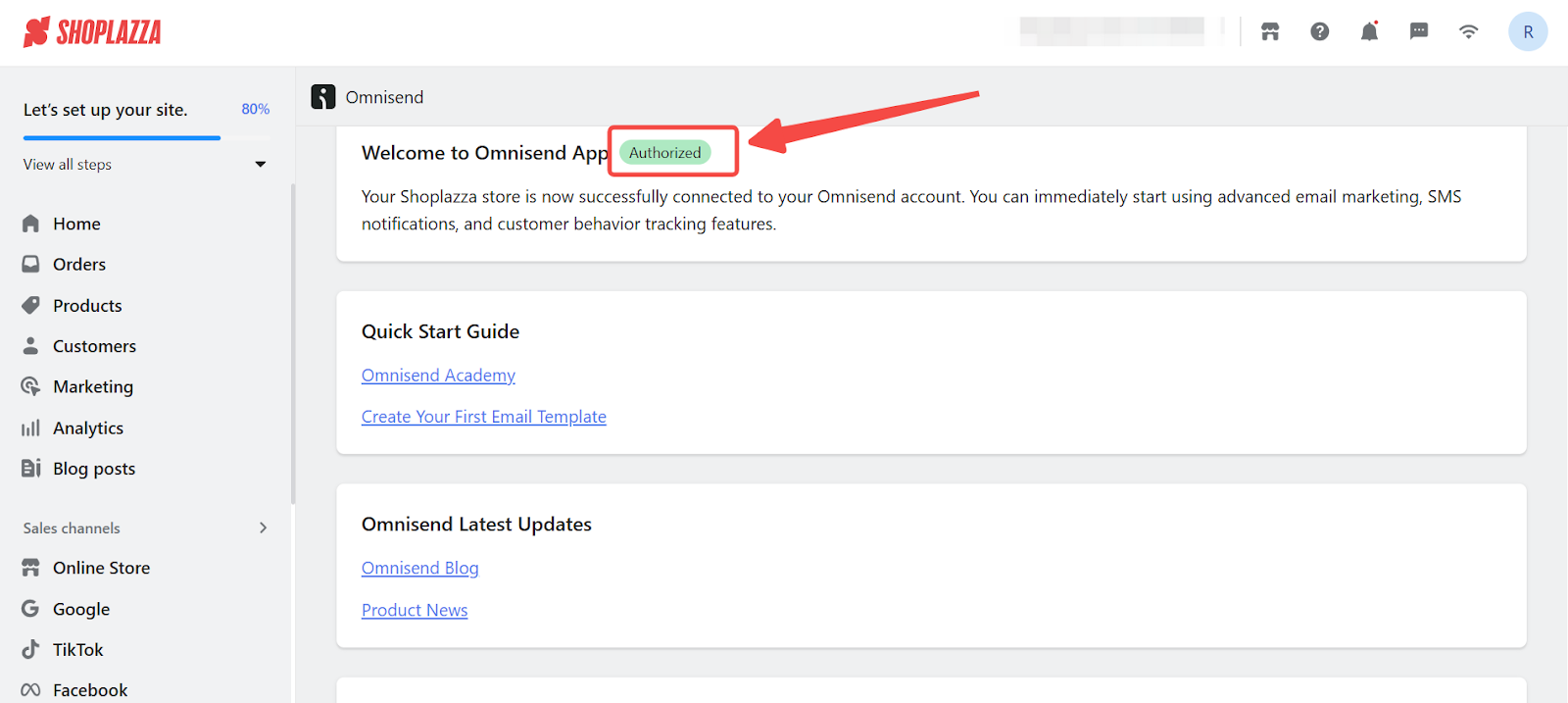This screenshot has height=703, width=1568.
Task: Click the Omnisend page title
Action: click(385, 97)
